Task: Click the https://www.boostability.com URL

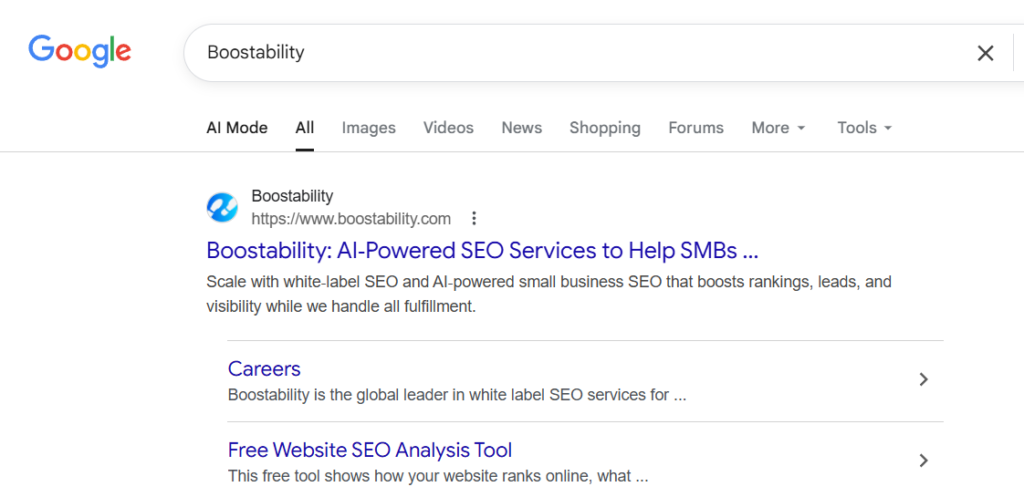Action: tap(351, 218)
